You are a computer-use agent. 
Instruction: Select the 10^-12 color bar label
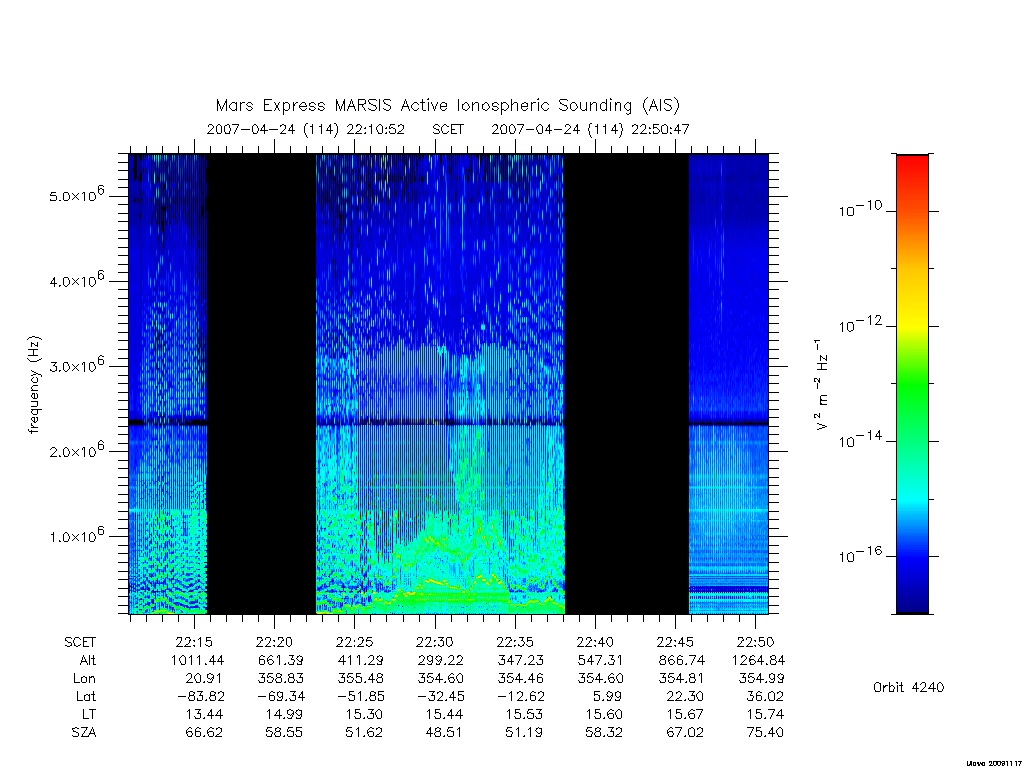click(x=860, y=323)
